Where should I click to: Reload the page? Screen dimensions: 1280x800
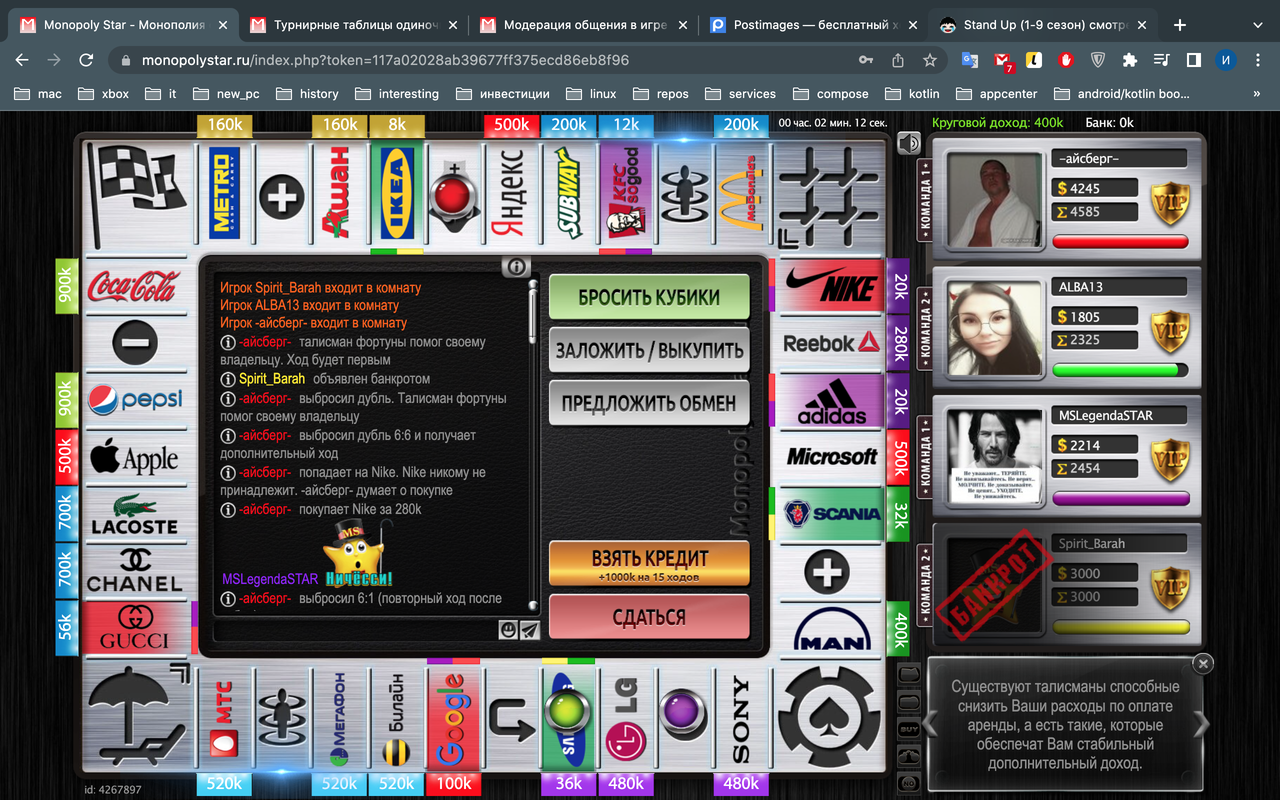[86, 60]
